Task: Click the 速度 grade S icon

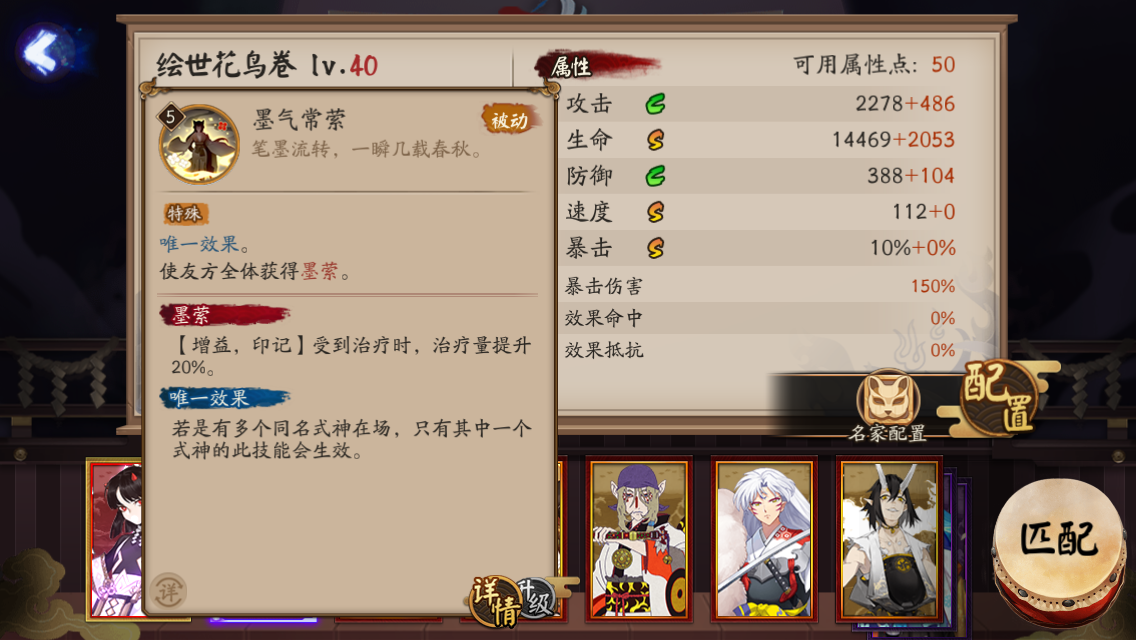Action: pos(655,212)
